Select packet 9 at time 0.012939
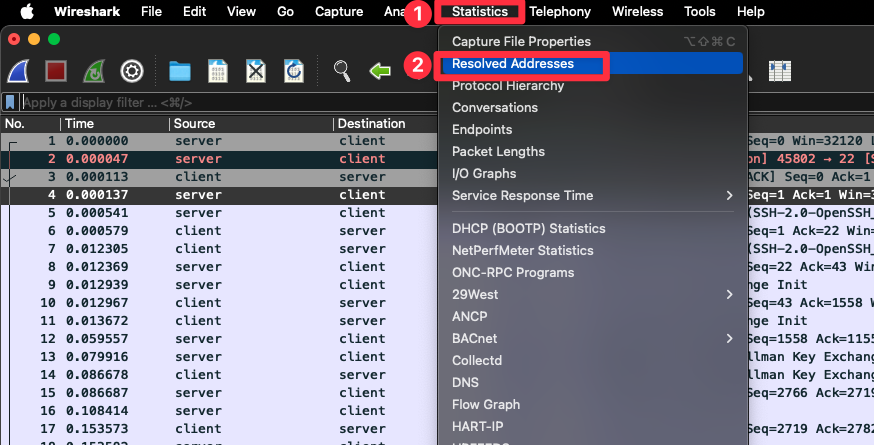Viewport: 874px width, 445px height. (220, 285)
